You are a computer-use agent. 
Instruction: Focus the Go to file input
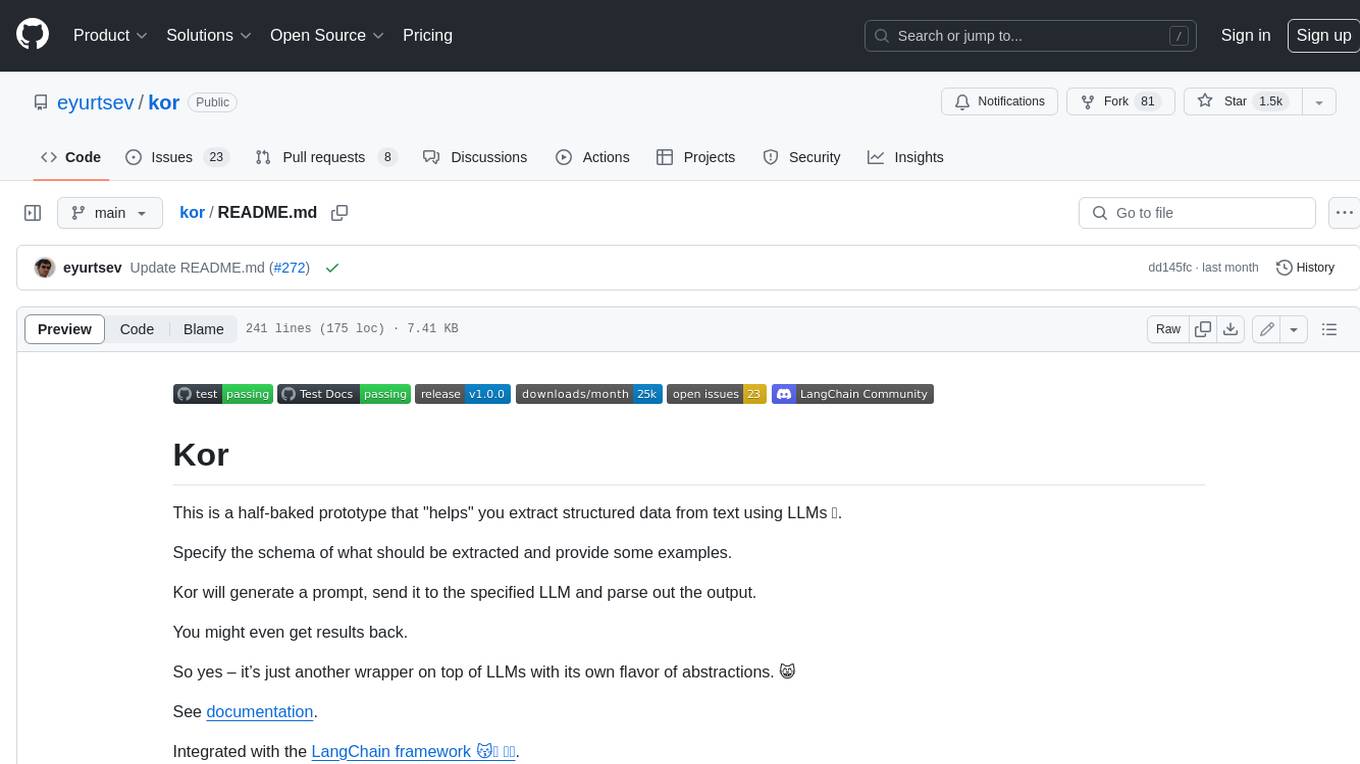click(x=1197, y=213)
